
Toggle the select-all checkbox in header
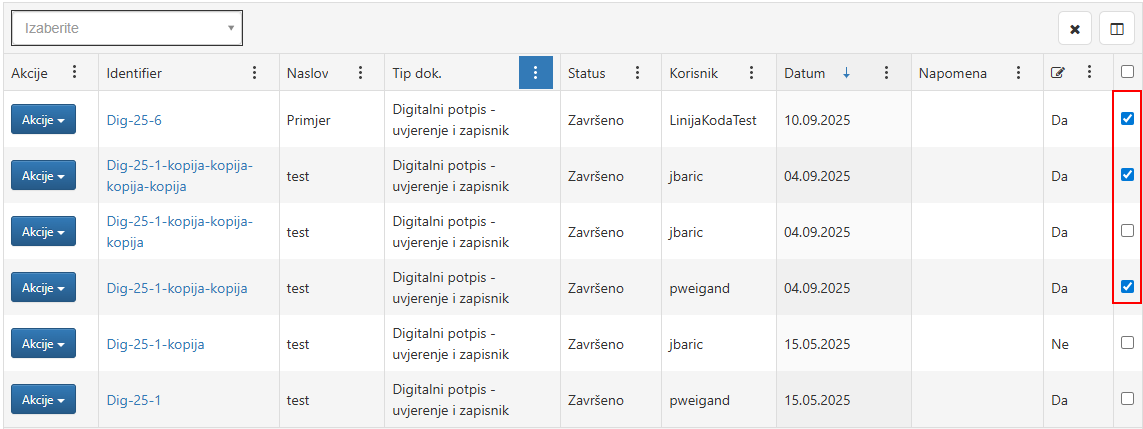tap(1127, 72)
